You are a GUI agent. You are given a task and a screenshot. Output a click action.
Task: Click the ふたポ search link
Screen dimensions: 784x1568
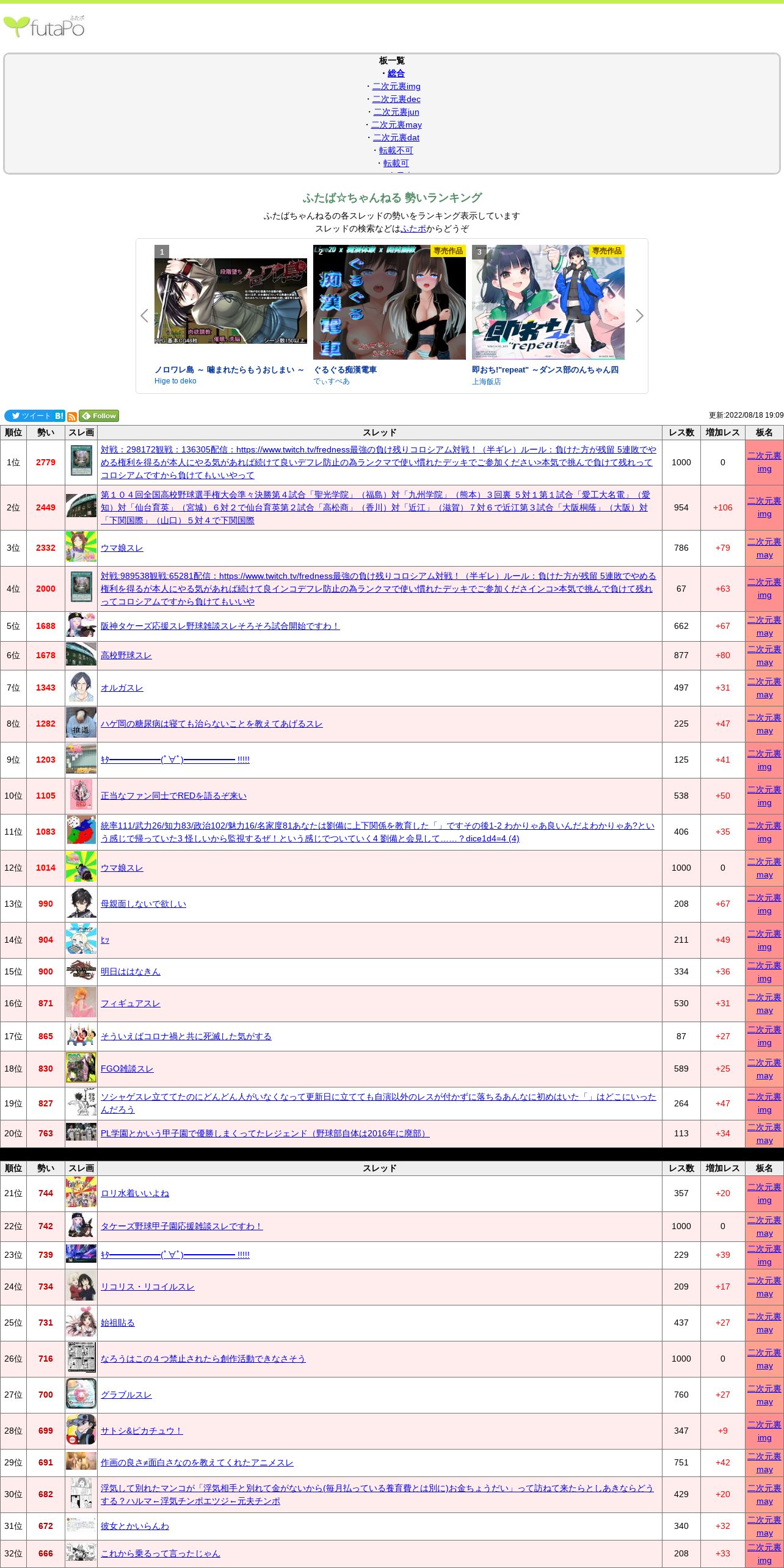click(413, 228)
